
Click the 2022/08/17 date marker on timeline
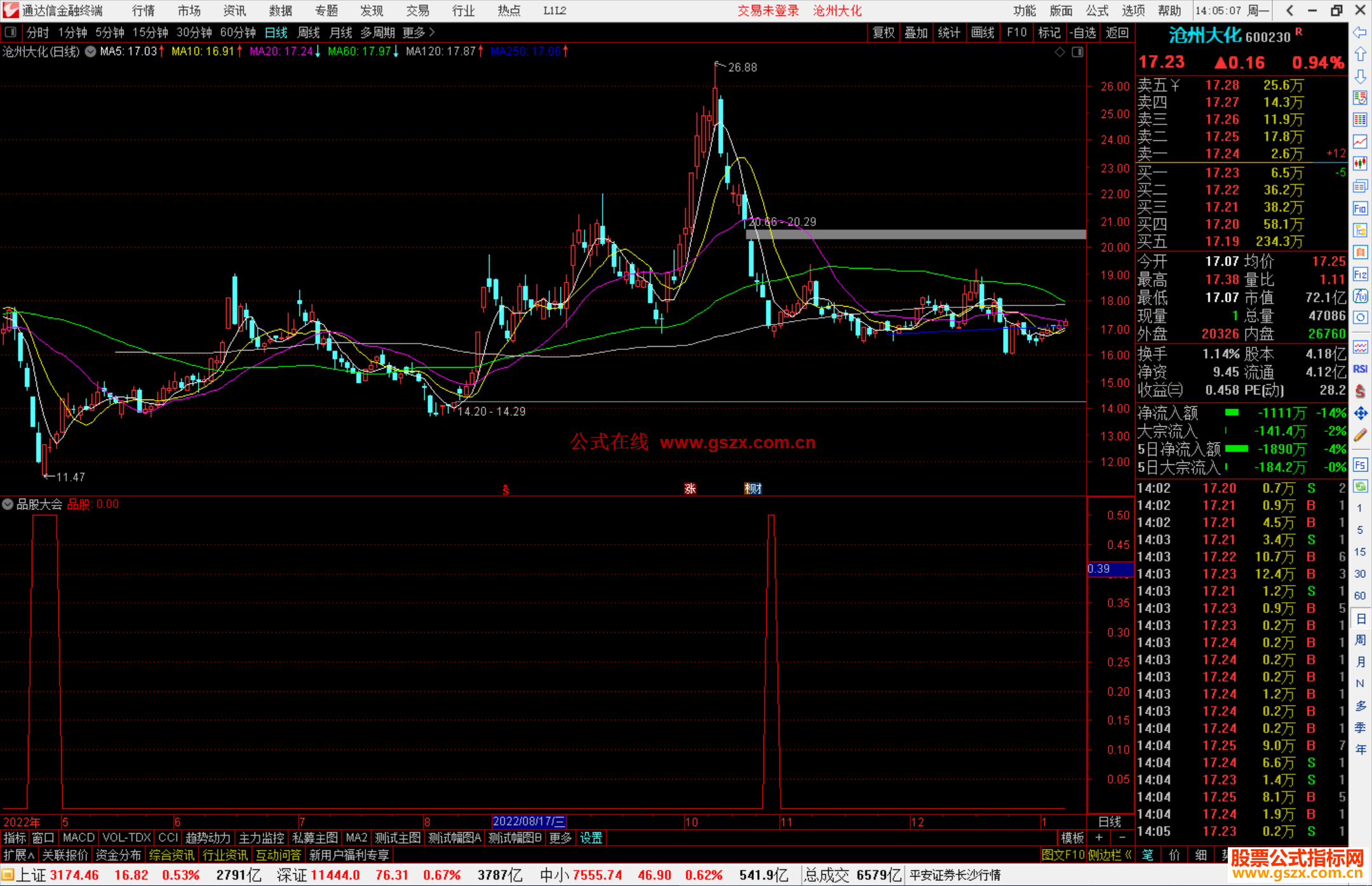(x=528, y=821)
